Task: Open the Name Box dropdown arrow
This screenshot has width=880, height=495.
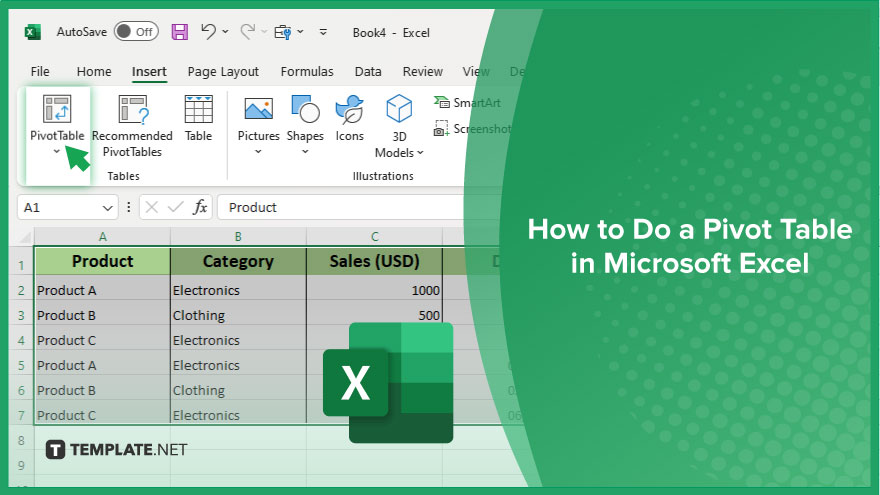Action: [108, 208]
